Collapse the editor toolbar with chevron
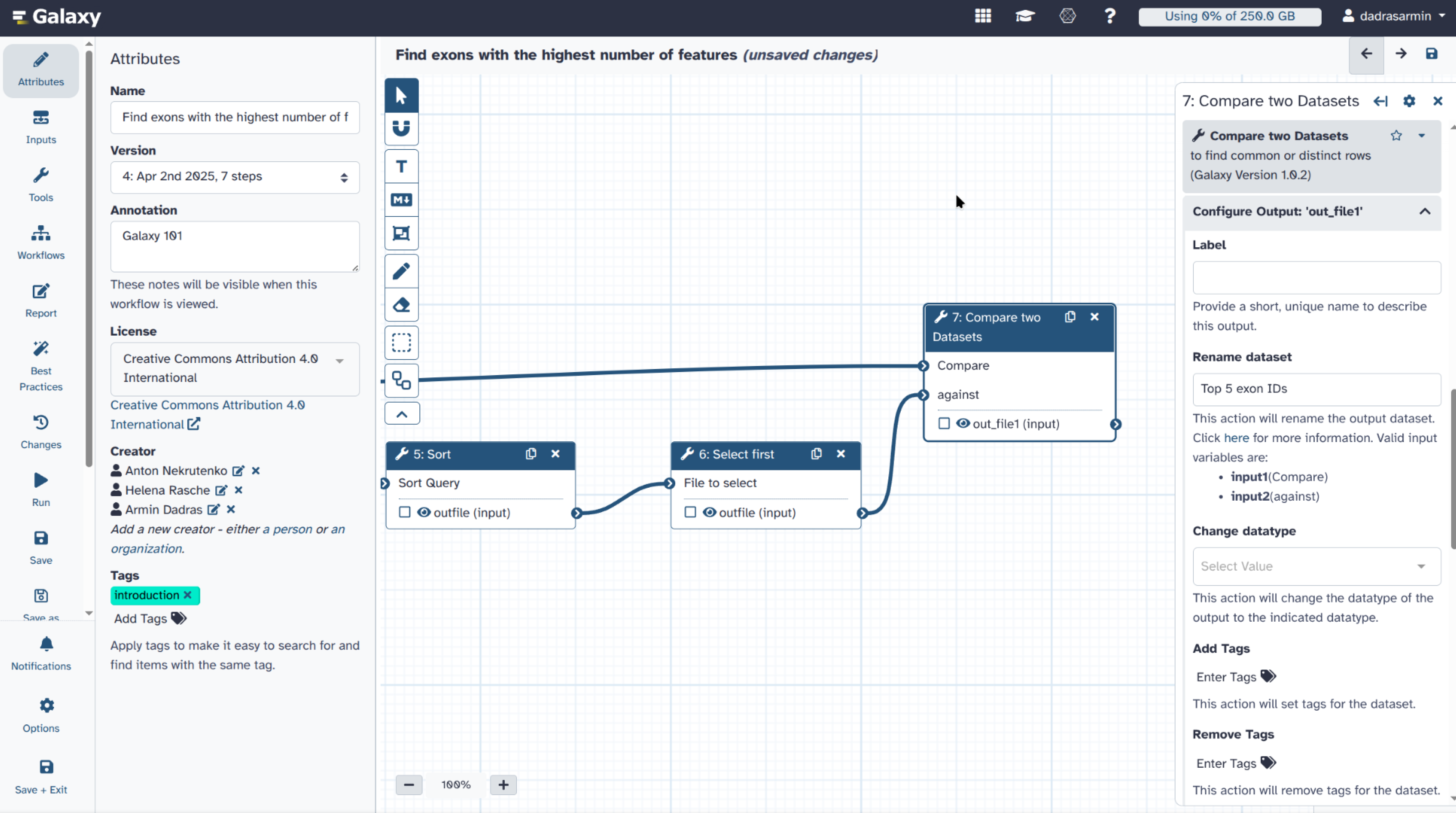This screenshot has height=813, width=1456. click(402, 414)
